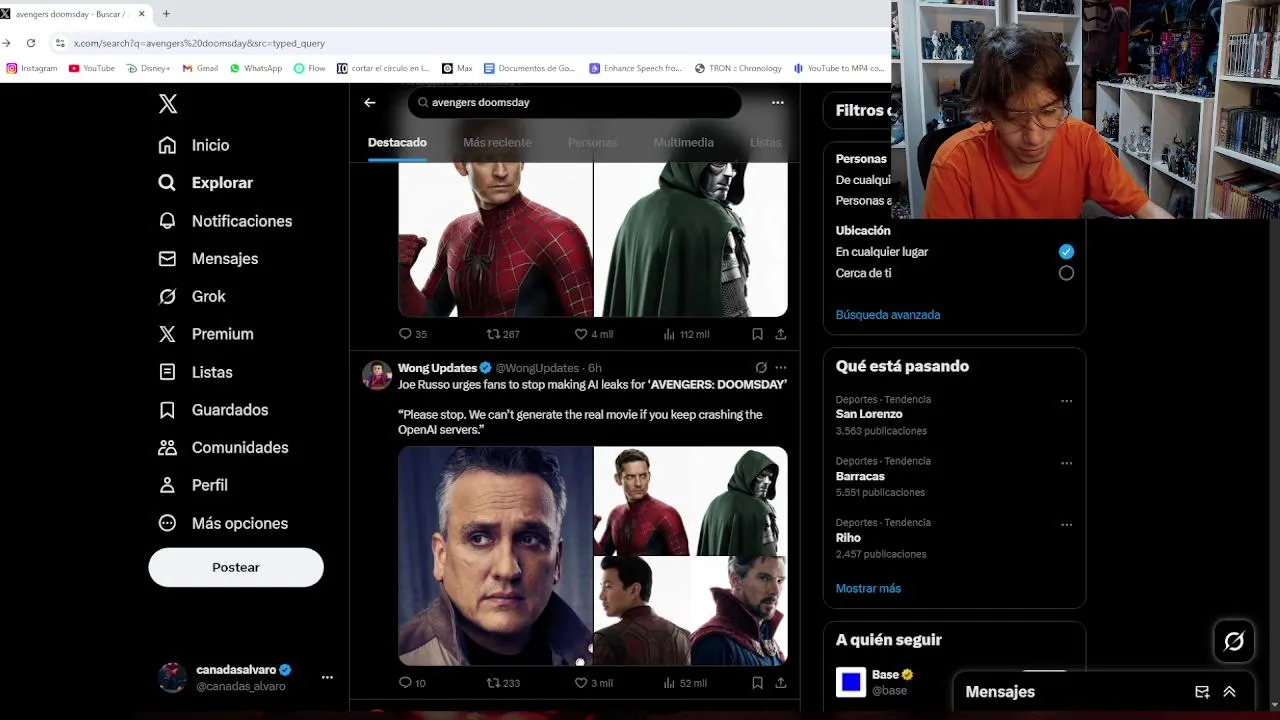Image resolution: width=1280 pixels, height=720 pixels.
Task: Open new browser tab
Action: click(x=166, y=14)
